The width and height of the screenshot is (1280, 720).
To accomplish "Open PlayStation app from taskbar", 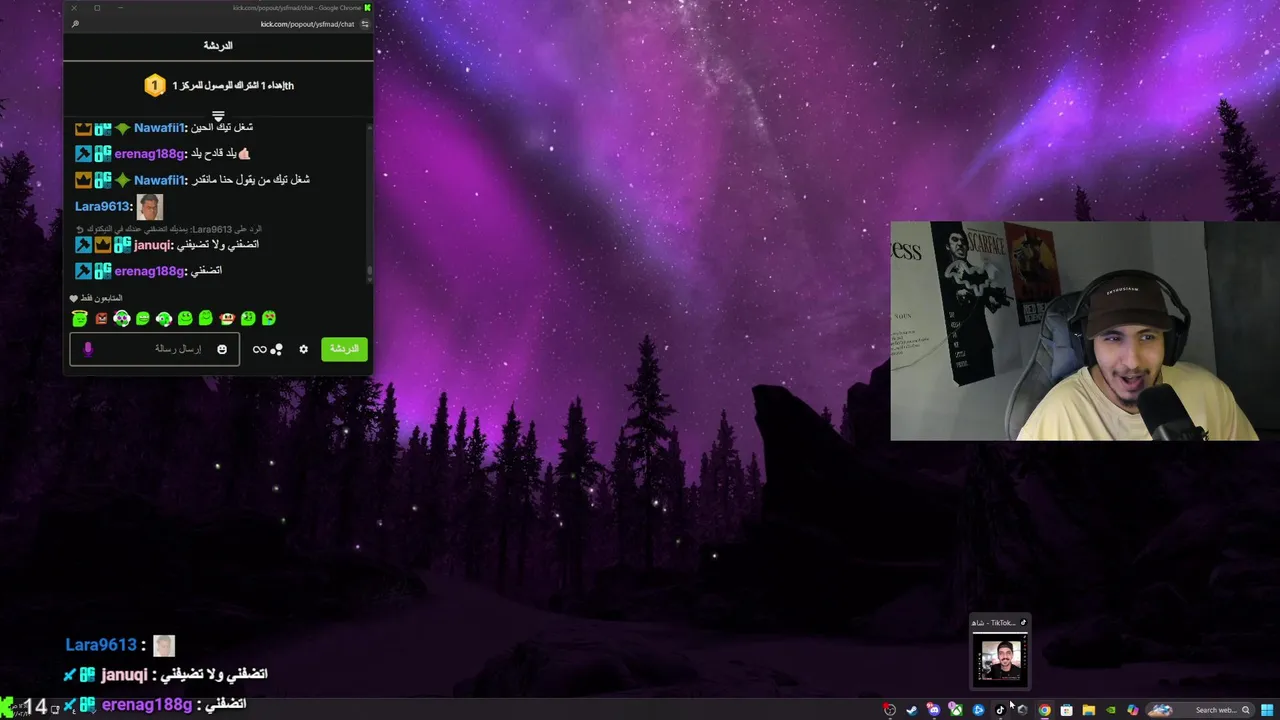I will (x=978, y=710).
